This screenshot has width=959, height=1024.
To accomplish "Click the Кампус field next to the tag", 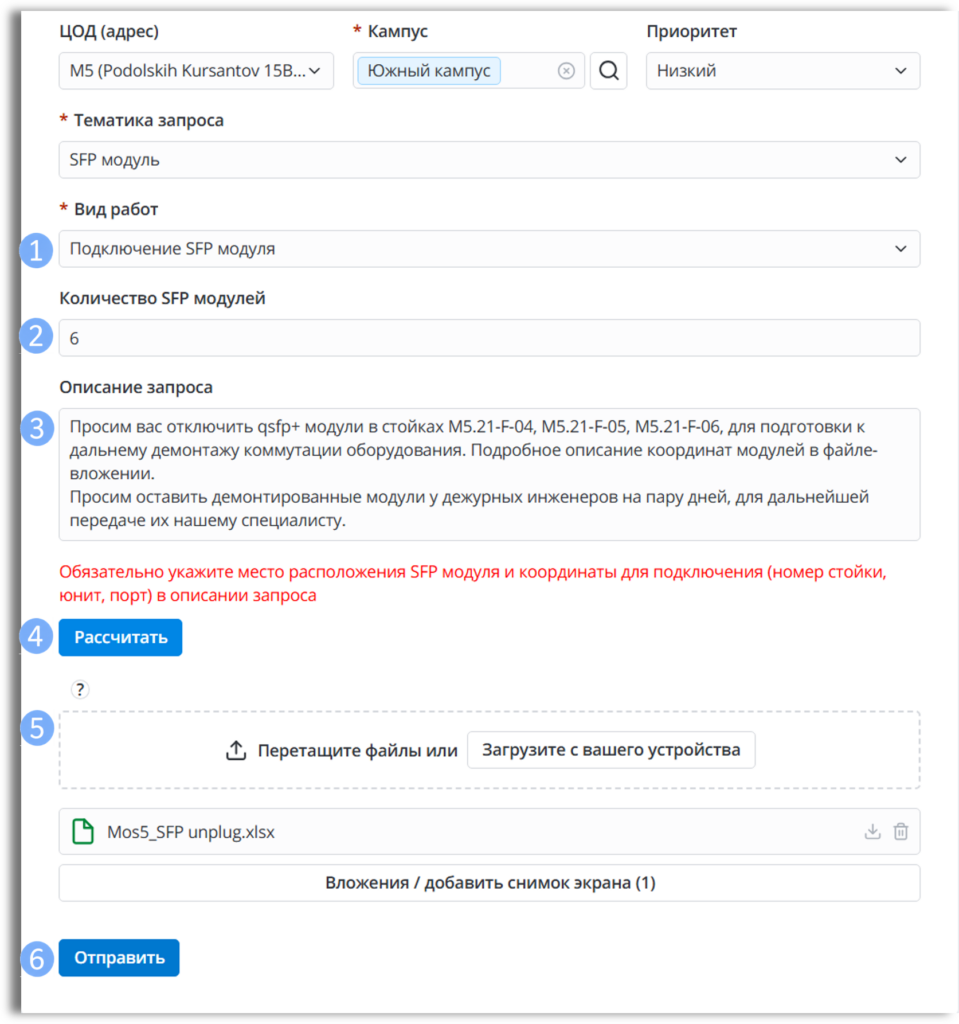I will click(x=528, y=71).
